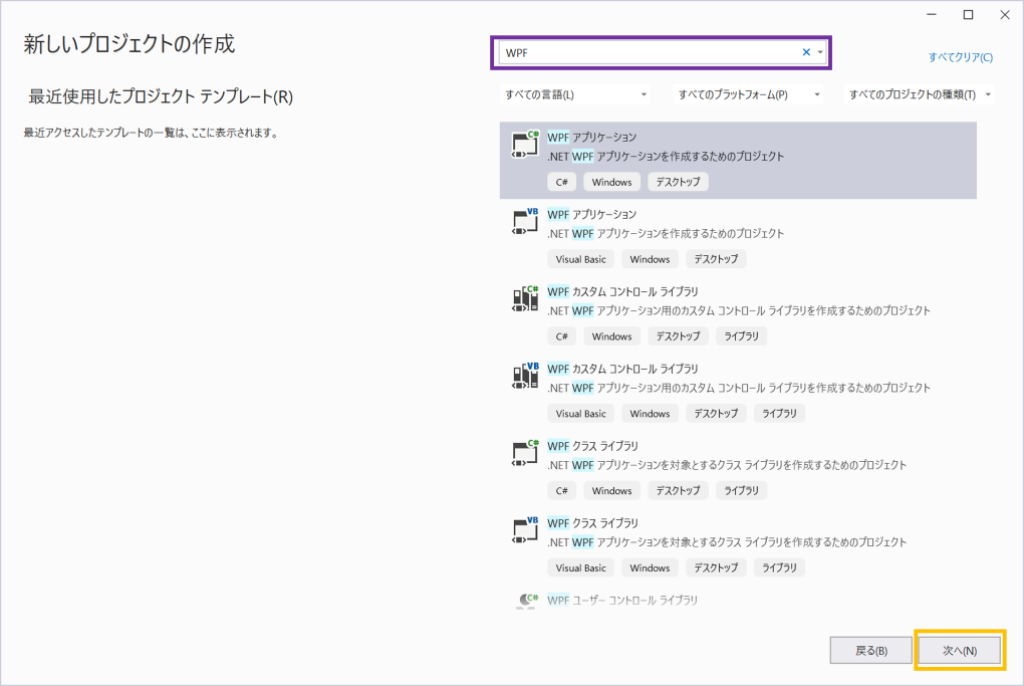Open the search history dropdown arrow

(x=820, y=52)
